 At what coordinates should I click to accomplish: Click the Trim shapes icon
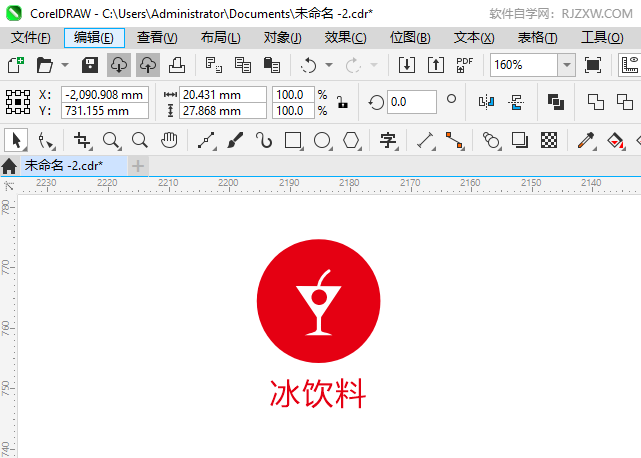point(625,102)
